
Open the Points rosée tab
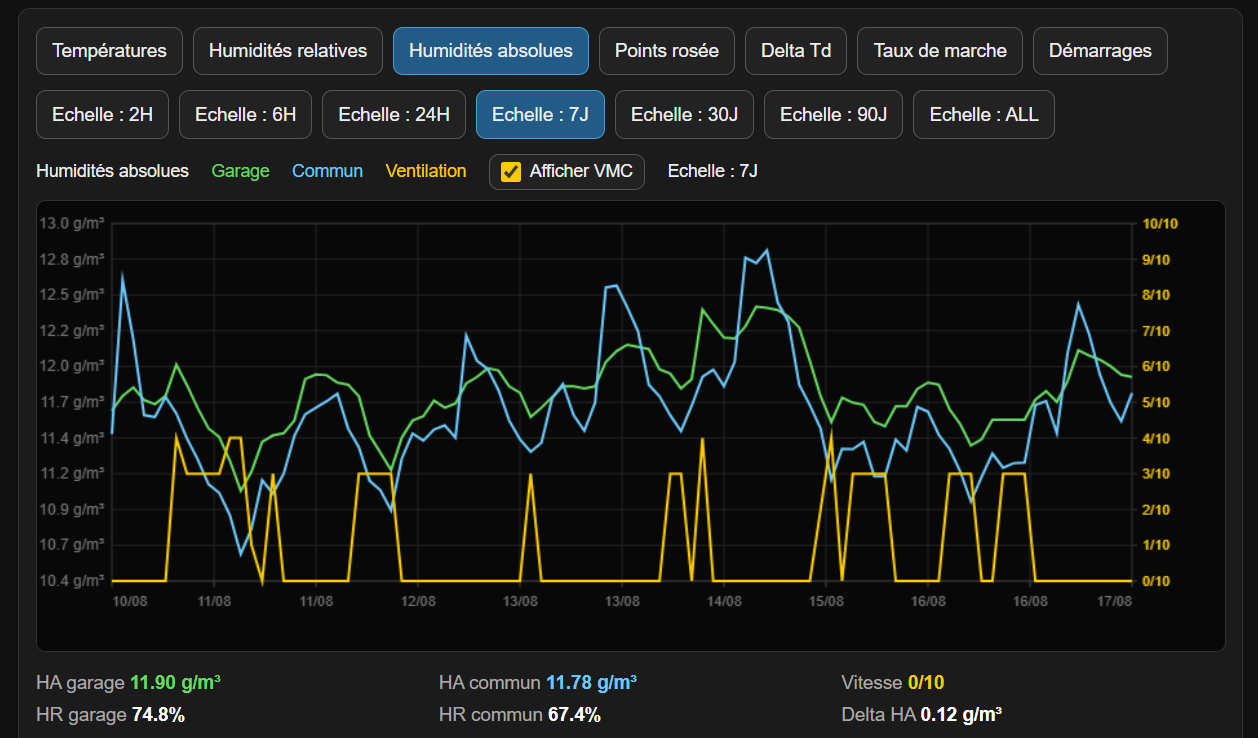[667, 51]
